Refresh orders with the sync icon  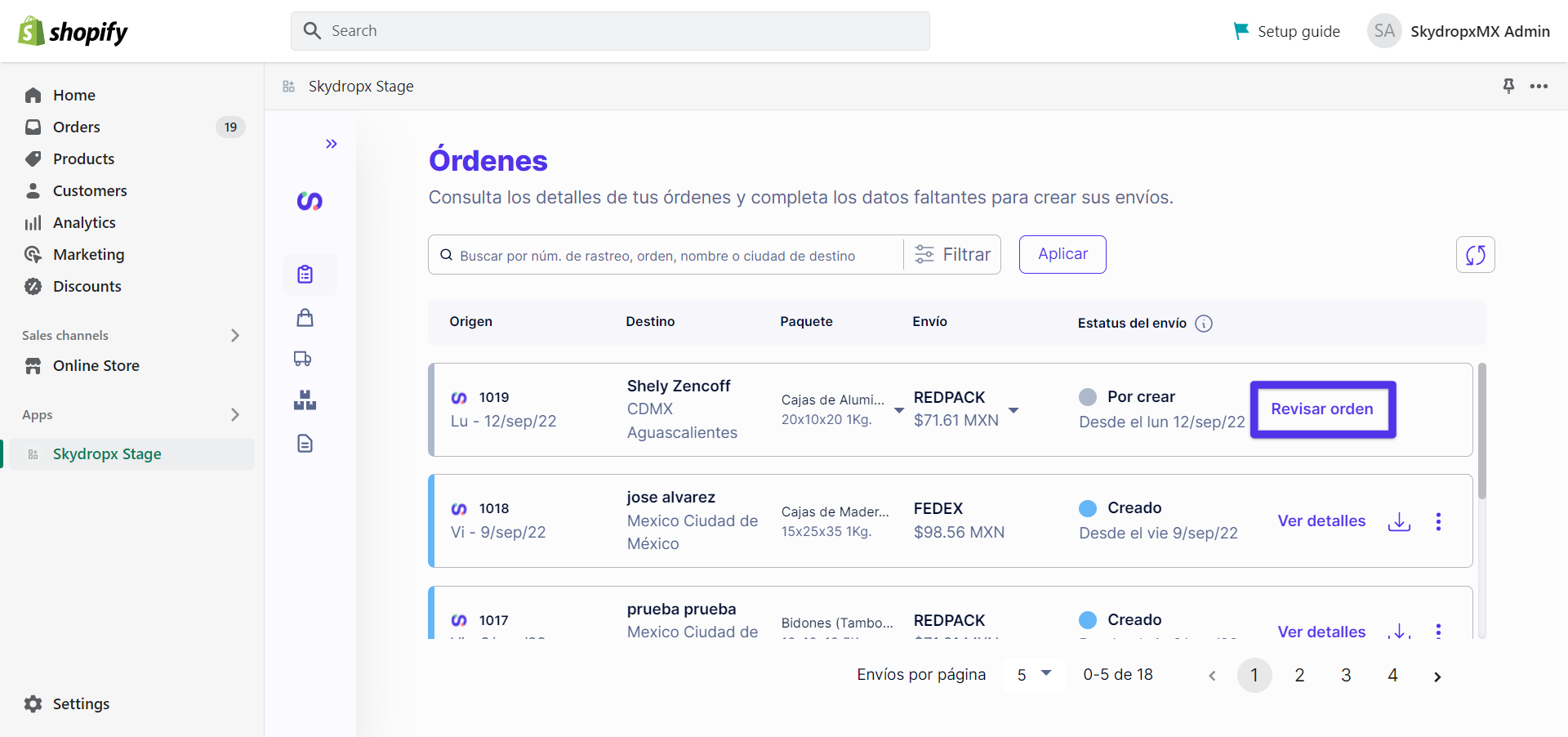coord(1476,255)
